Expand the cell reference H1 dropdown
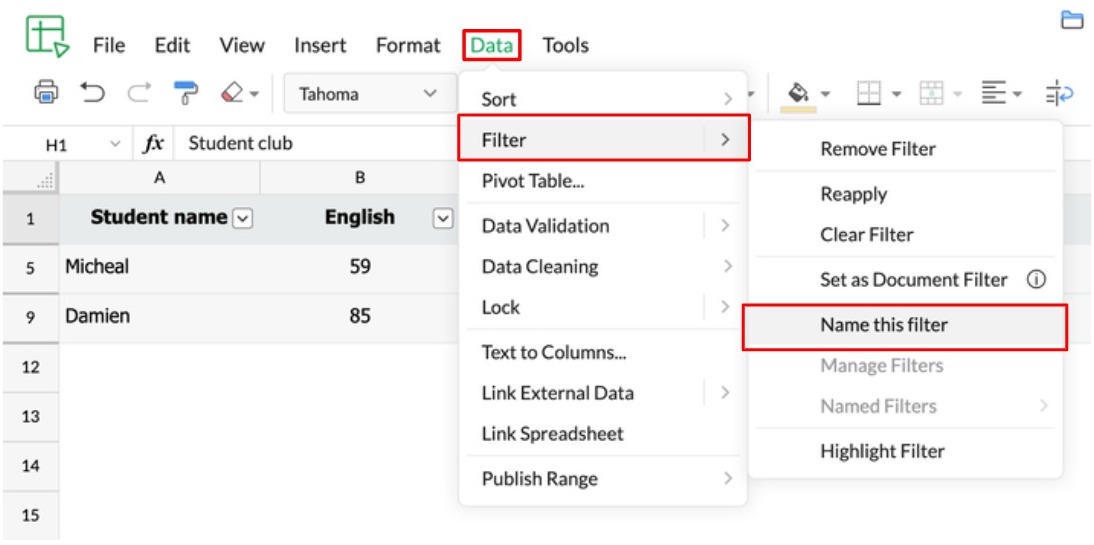The image size is (1094, 545). 114,144
